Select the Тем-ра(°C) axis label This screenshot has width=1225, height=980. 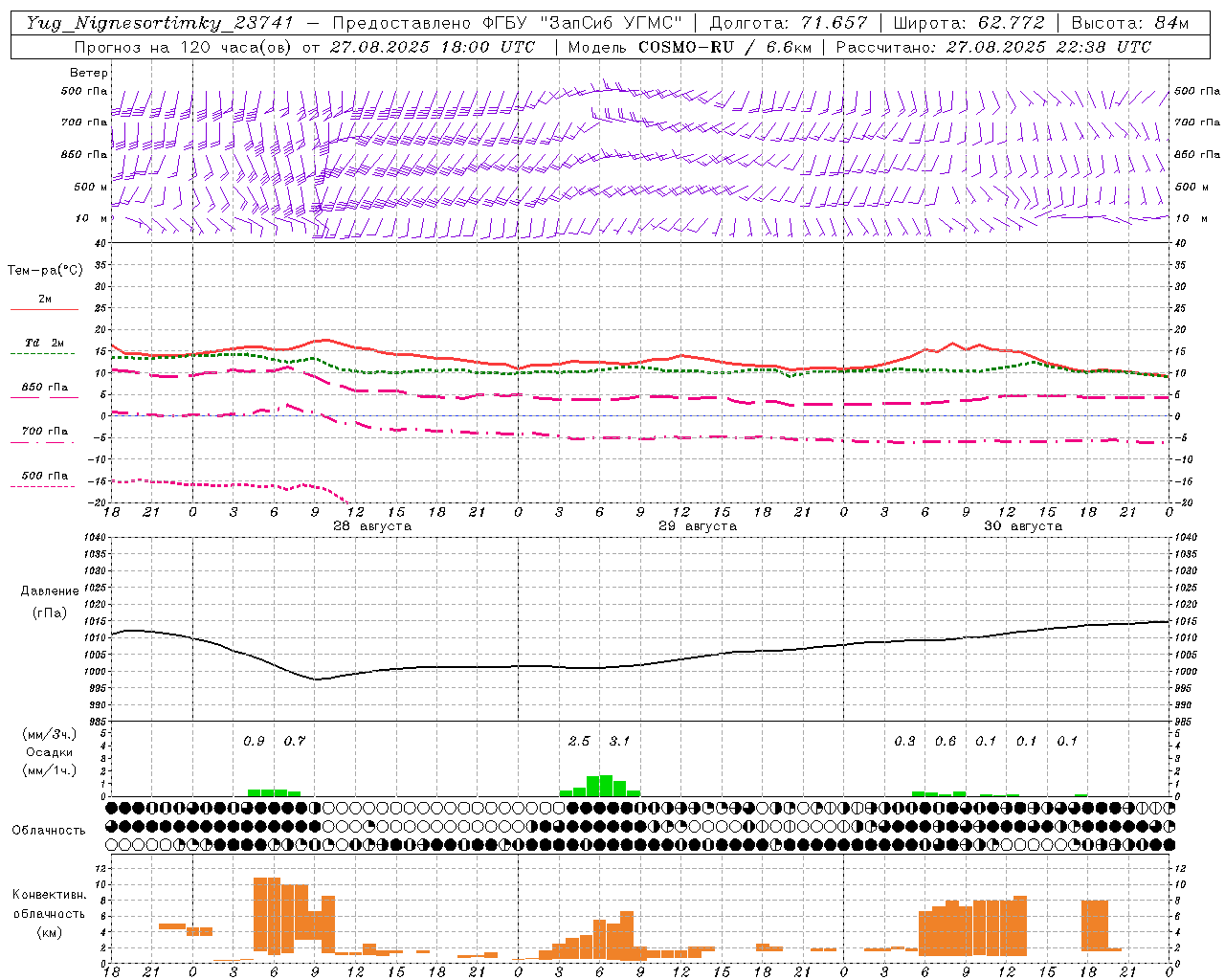[45, 271]
